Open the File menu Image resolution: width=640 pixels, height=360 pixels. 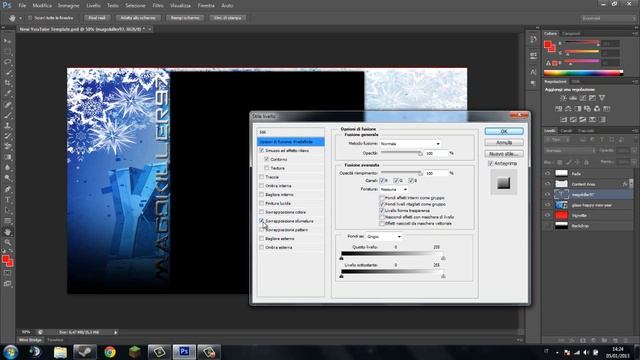[x=22, y=6]
